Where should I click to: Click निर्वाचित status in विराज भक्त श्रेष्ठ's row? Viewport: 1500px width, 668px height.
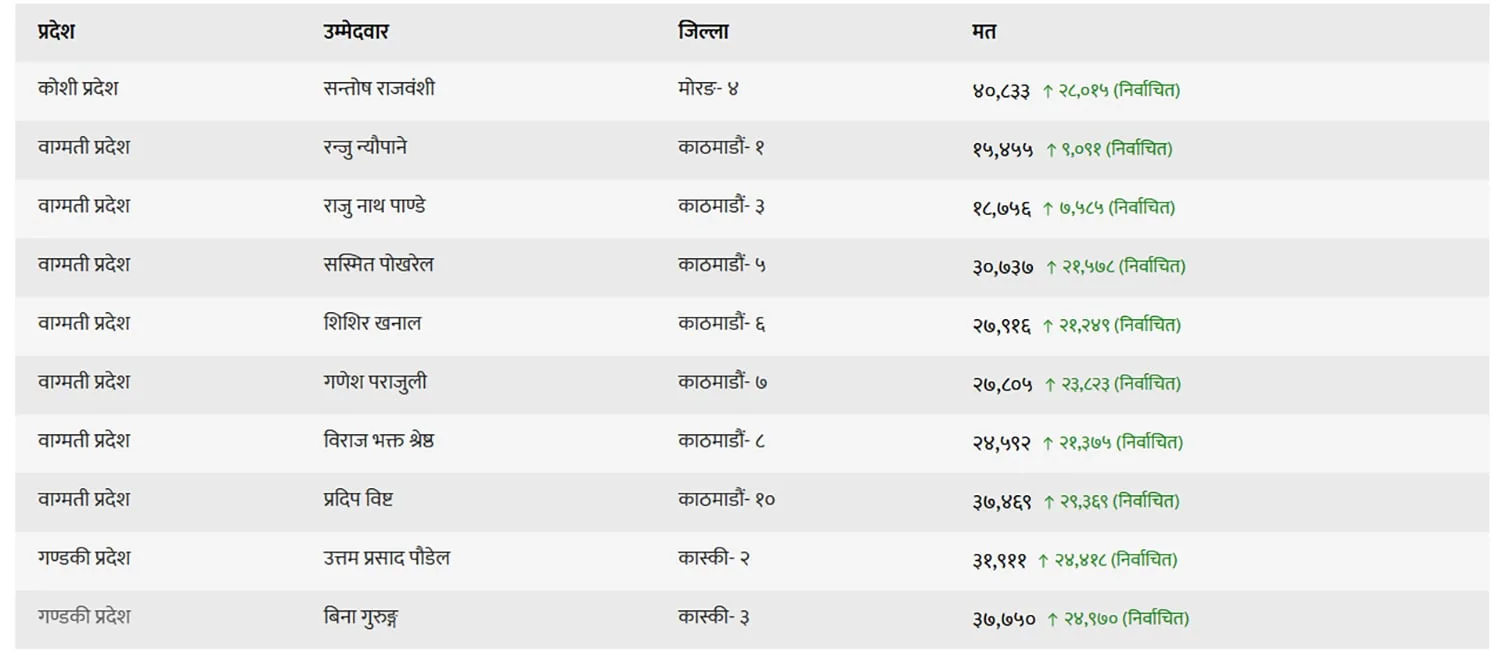(1149, 443)
